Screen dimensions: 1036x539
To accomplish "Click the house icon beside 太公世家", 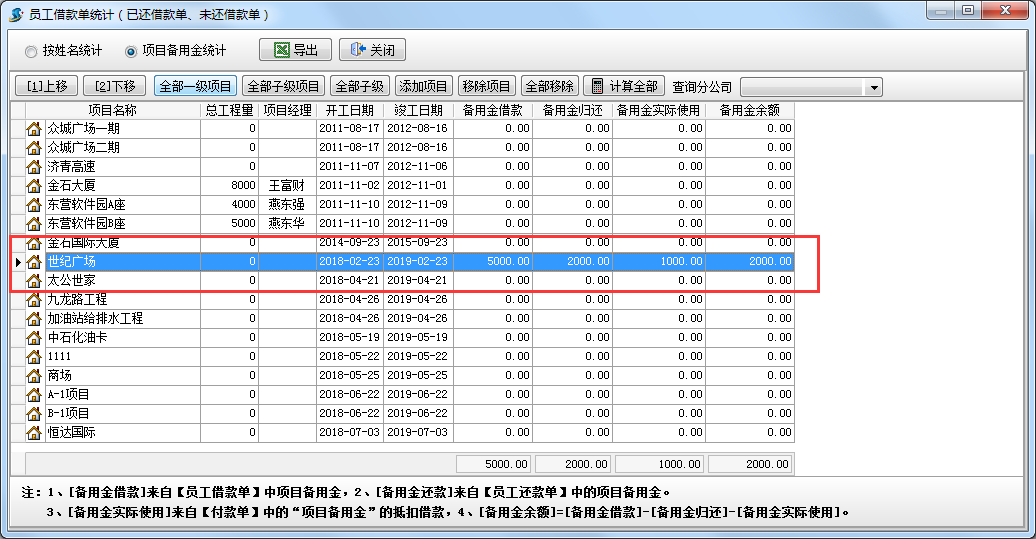I will pos(33,281).
